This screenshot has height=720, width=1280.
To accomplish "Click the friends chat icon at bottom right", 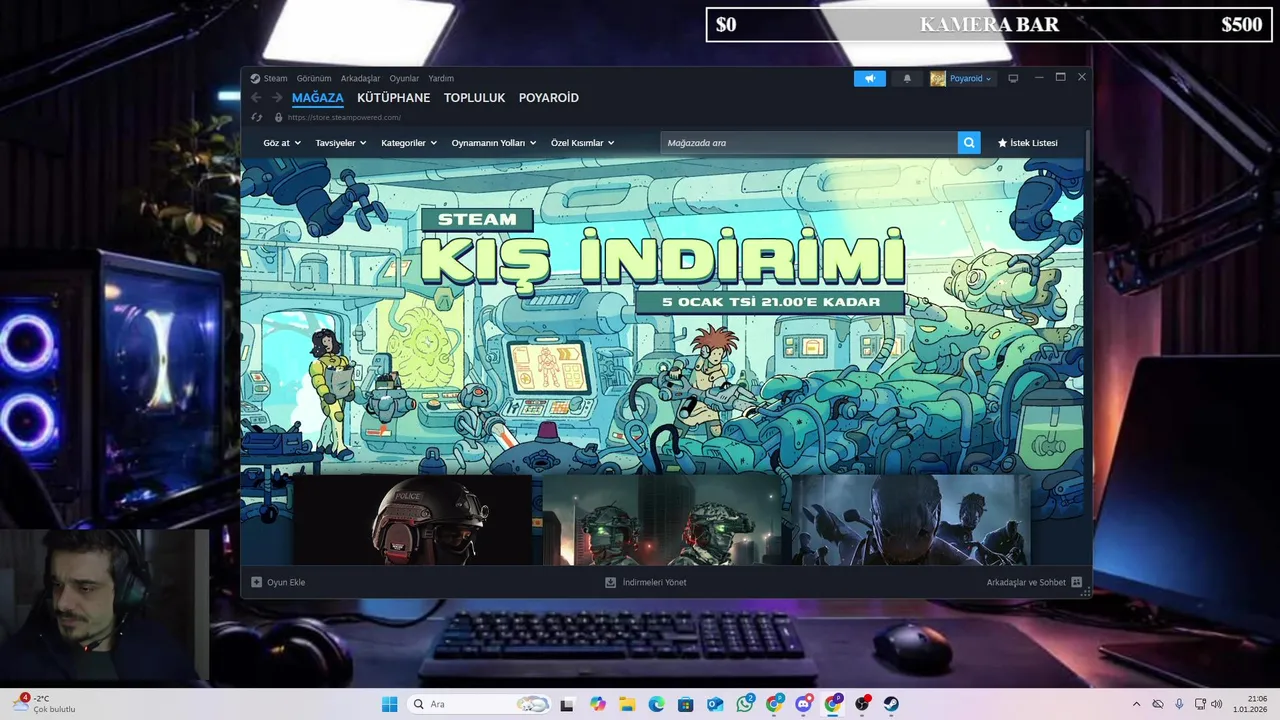I will (1076, 582).
